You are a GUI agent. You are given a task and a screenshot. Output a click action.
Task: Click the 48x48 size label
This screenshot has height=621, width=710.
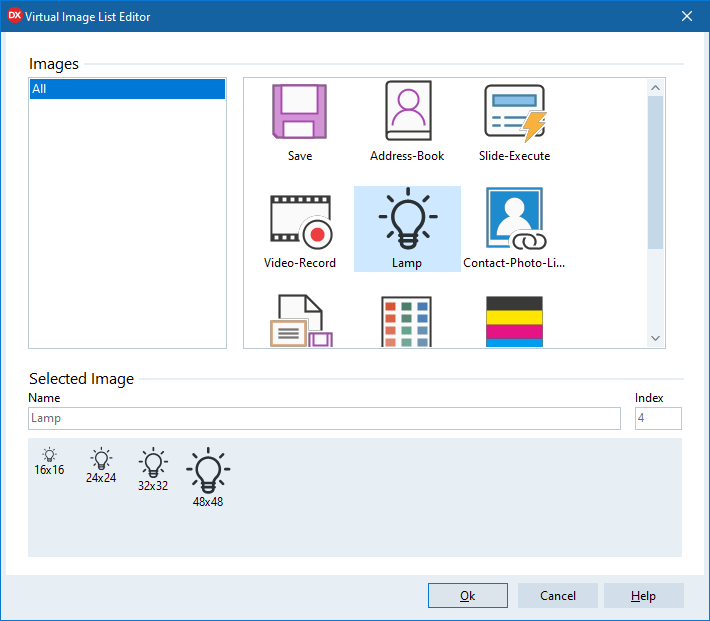(208, 502)
